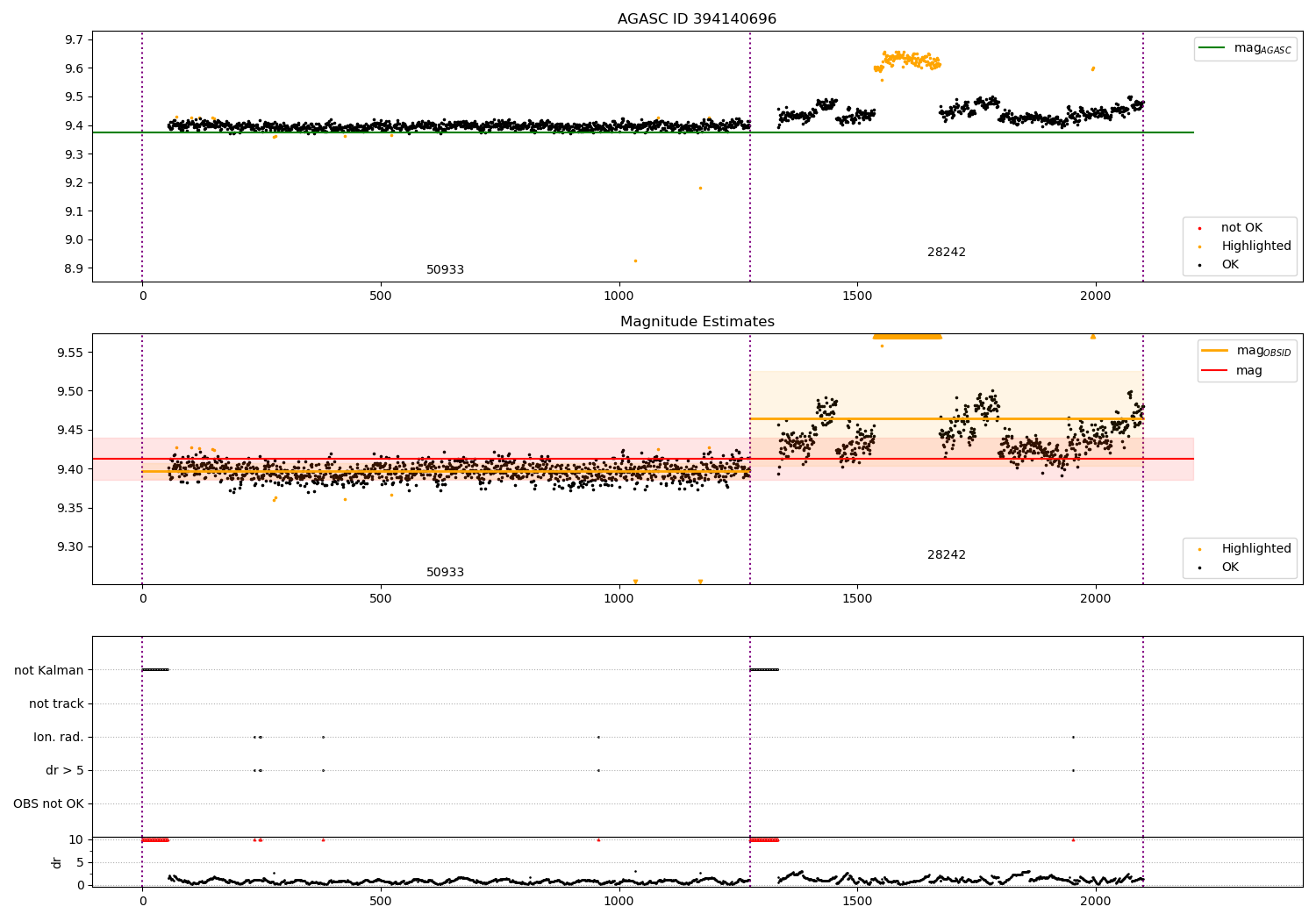The width and height of the screenshot is (1316, 921).
Task: Click the "Magnitude Estimates" plot title
Action: (697, 322)
